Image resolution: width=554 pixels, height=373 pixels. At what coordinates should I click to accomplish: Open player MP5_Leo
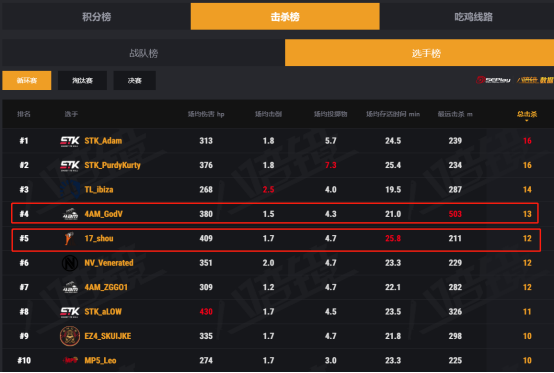coord(100,361)
